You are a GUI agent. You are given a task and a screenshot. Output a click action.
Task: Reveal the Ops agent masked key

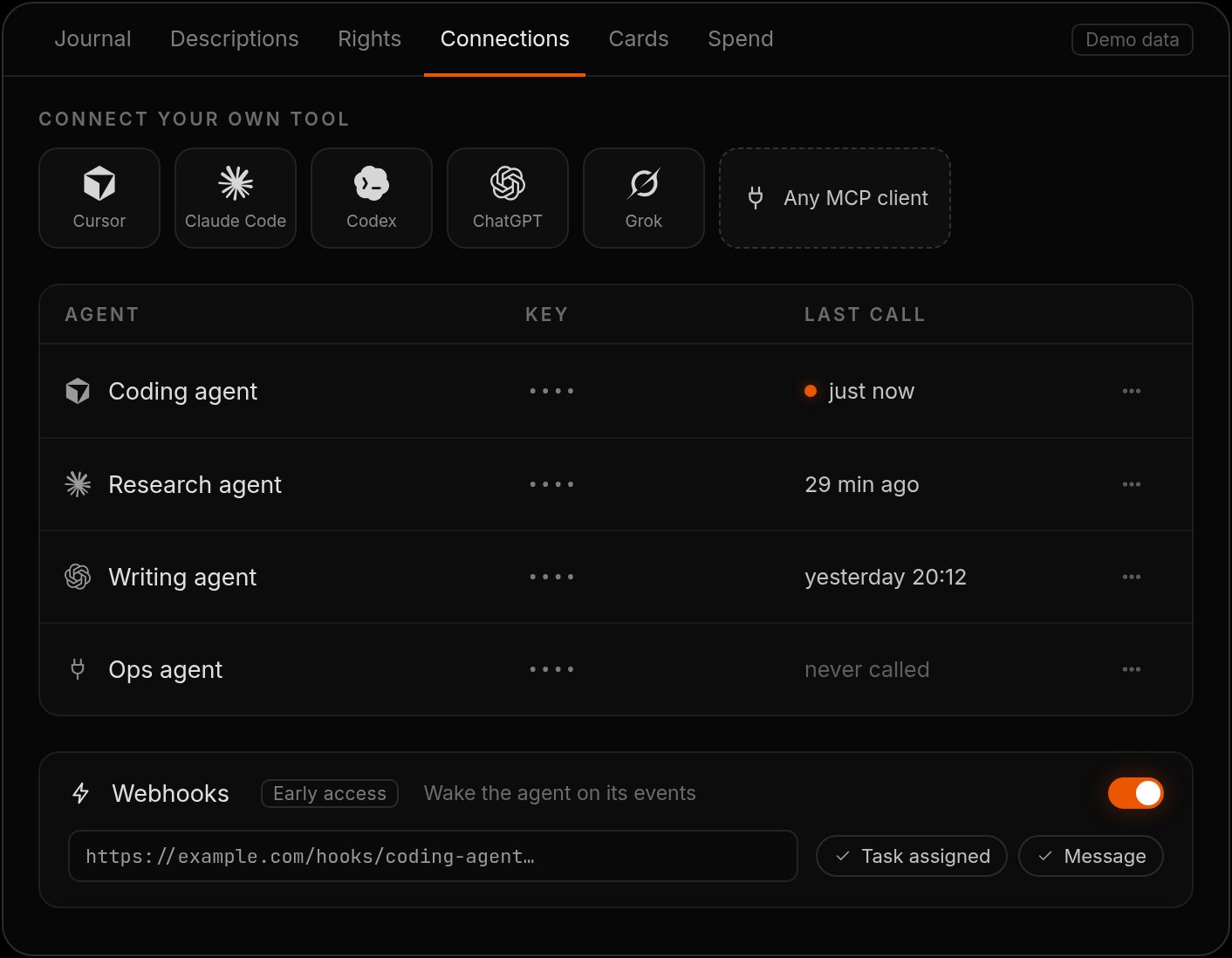[x=551, y=669]
